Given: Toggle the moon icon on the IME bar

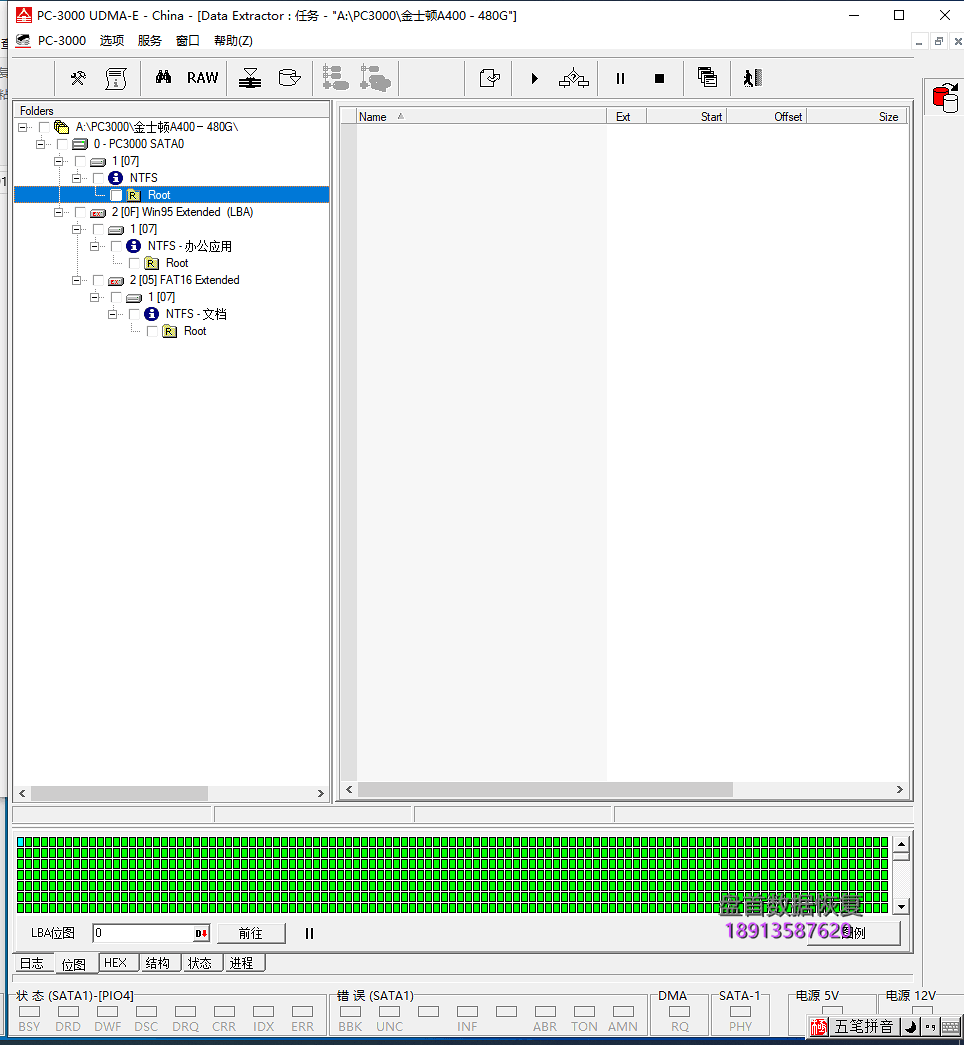Looking at the screenshot, I should point(911,1027).
